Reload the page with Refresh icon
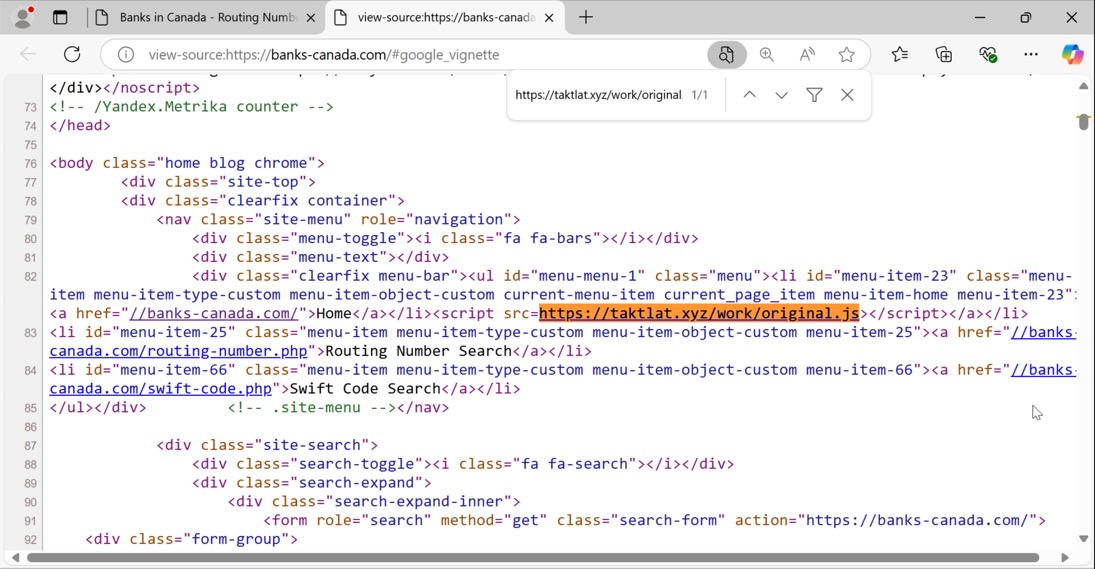Viewport: 1095px width, 569px height. 72,54
